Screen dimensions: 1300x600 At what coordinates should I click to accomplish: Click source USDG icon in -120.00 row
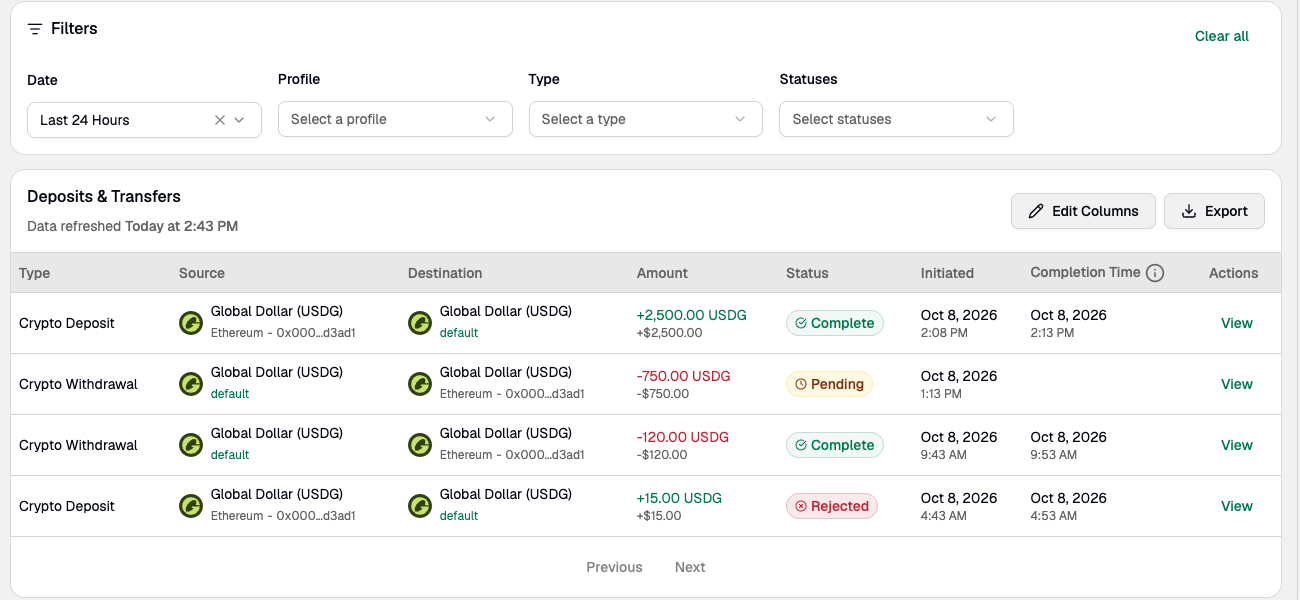click(191, 445)
